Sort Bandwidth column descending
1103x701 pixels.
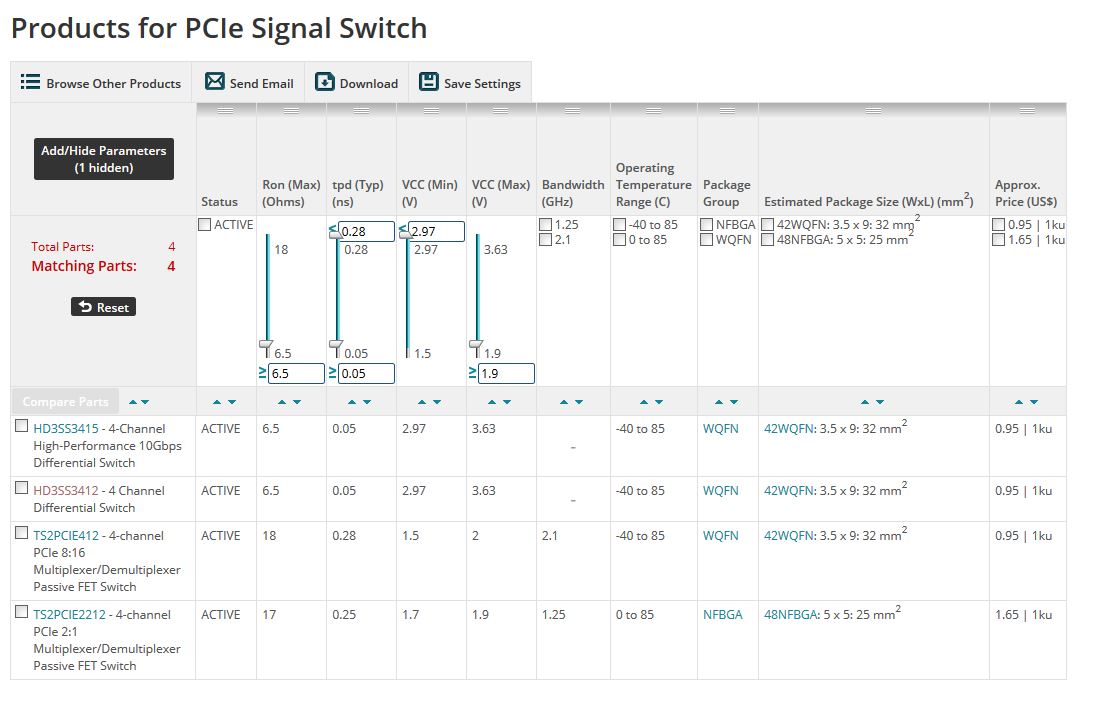click(x=579, y=402)
